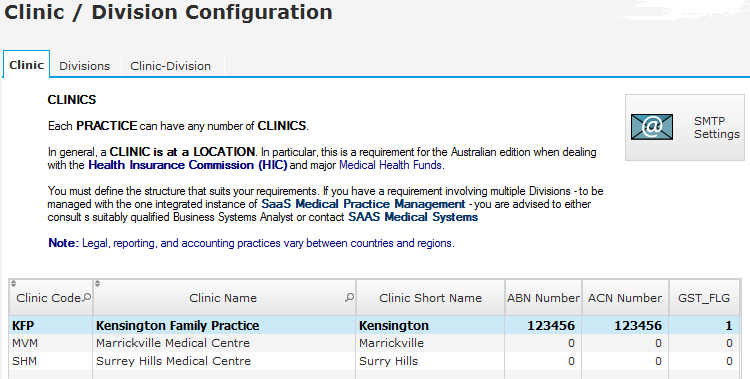Click the Health Insurance Commission (HIC) link
750x379 pixels.
pyautogui.click(x=188, y=165)
